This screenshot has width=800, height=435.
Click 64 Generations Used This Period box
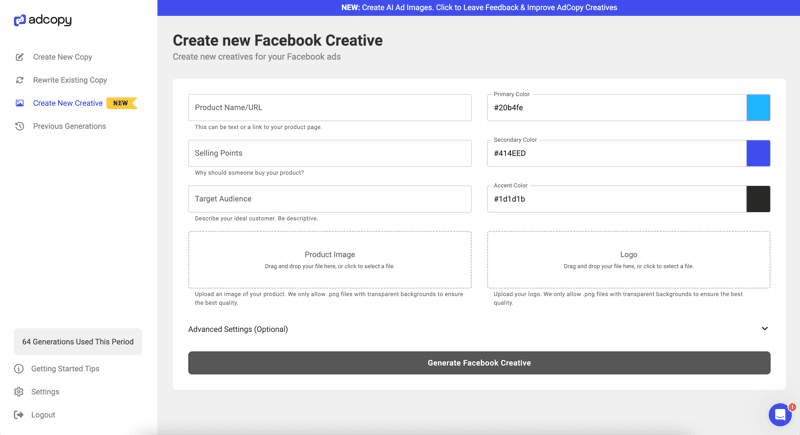click(x=78, y=342)
